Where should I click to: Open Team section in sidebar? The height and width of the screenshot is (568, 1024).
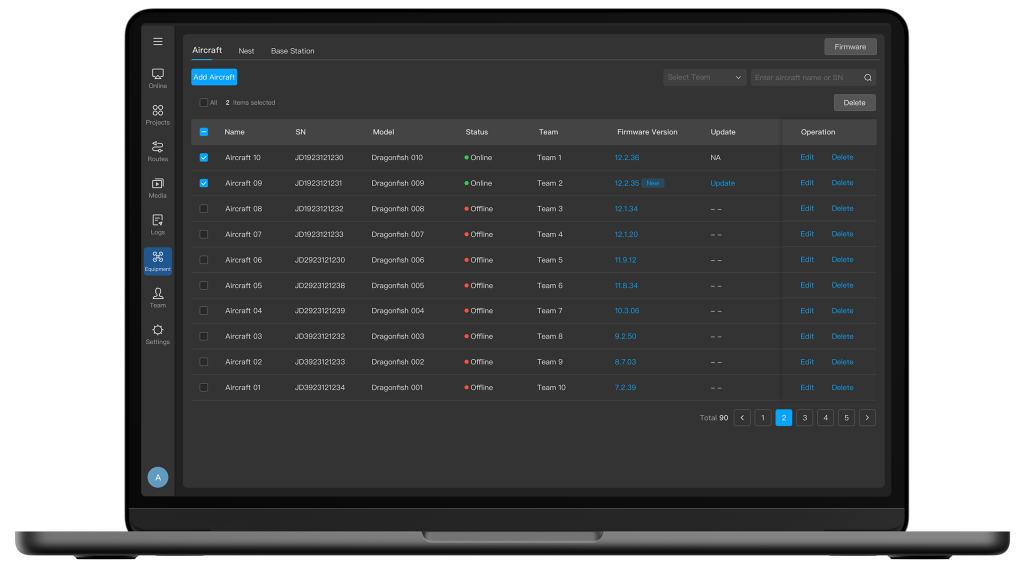(158, 296)
